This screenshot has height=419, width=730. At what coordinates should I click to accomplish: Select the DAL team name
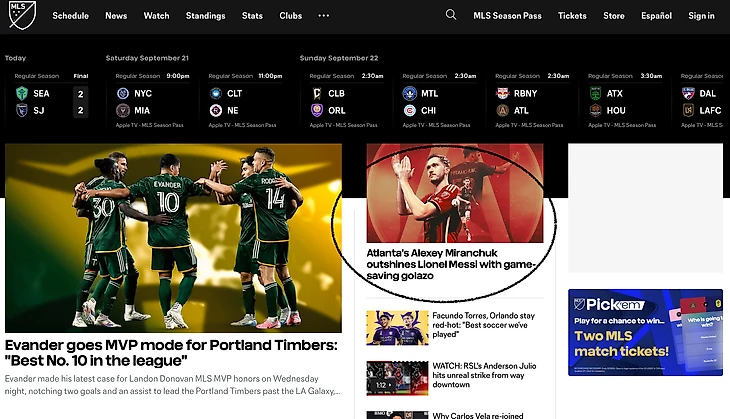[708, 93]
